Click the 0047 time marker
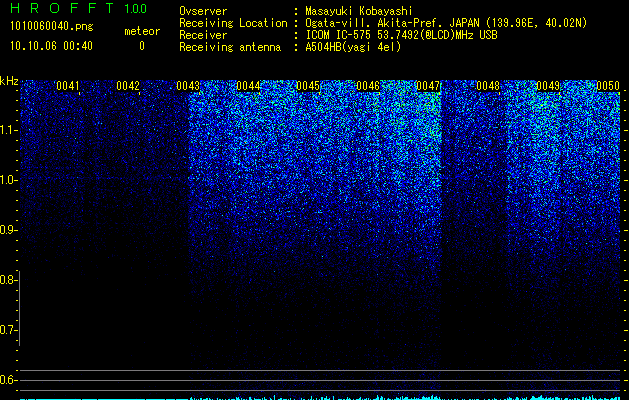This screenshot has height=400, width=629. click(428, 86)
